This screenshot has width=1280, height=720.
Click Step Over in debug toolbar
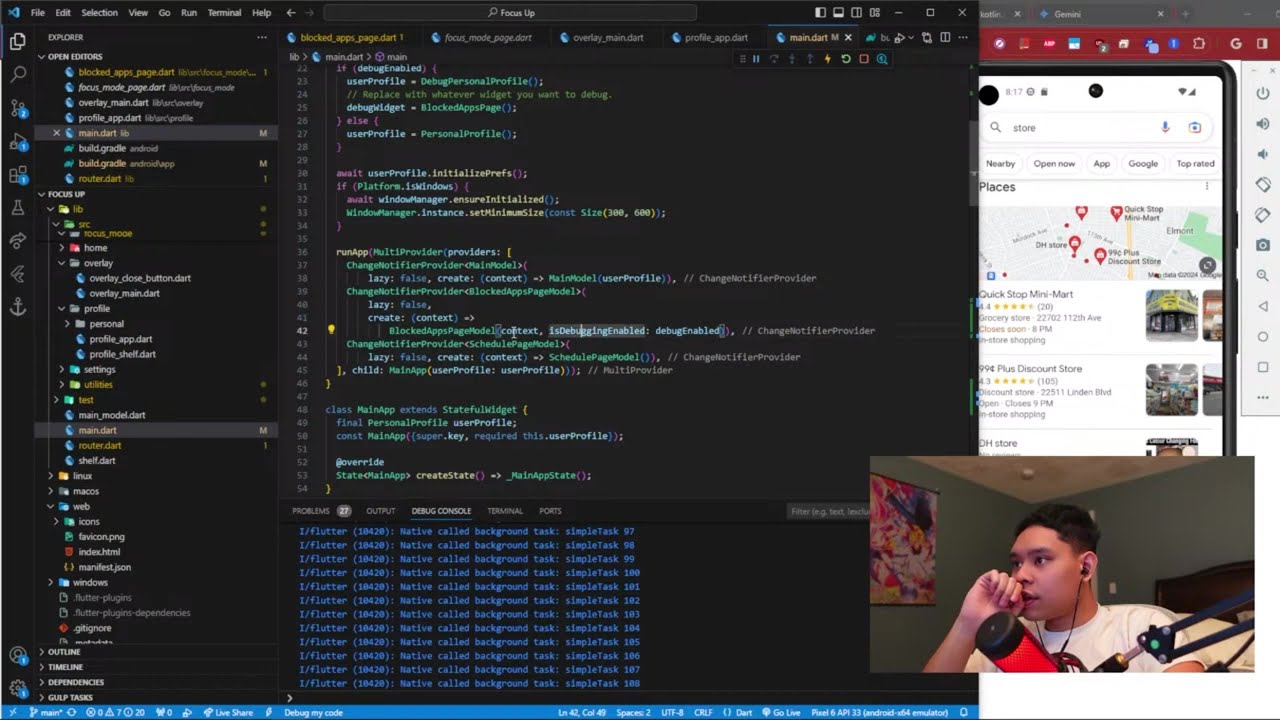click(x=773, y=59)
